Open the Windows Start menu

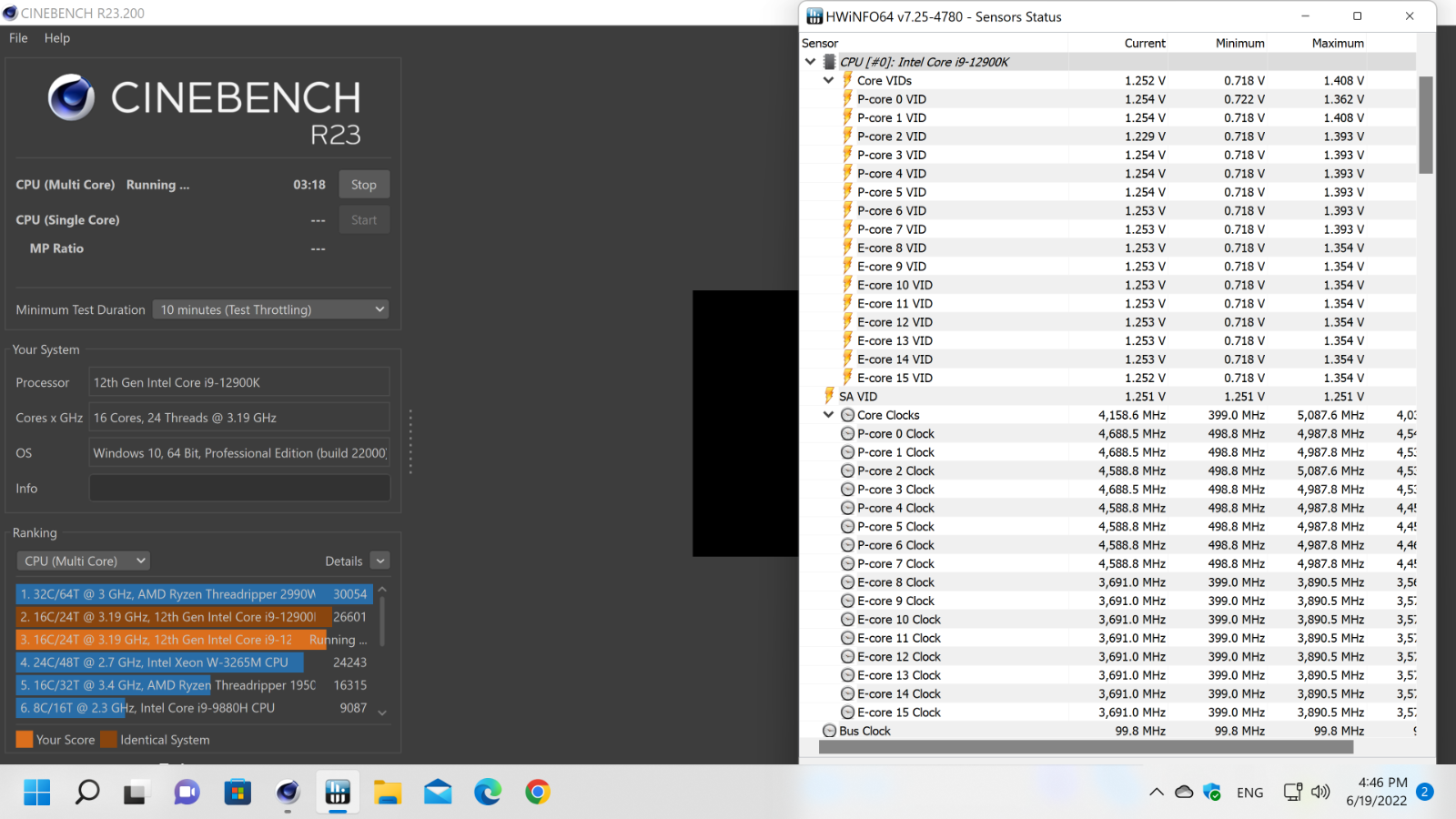[x=37, y=792]
